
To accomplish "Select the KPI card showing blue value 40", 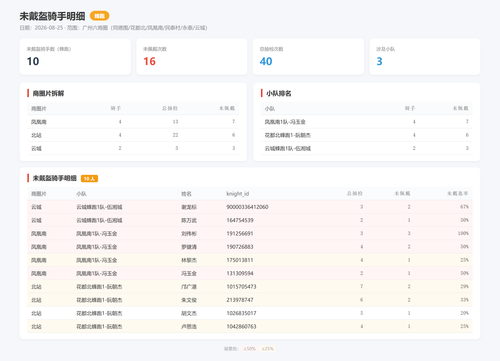I will point(308,57).
